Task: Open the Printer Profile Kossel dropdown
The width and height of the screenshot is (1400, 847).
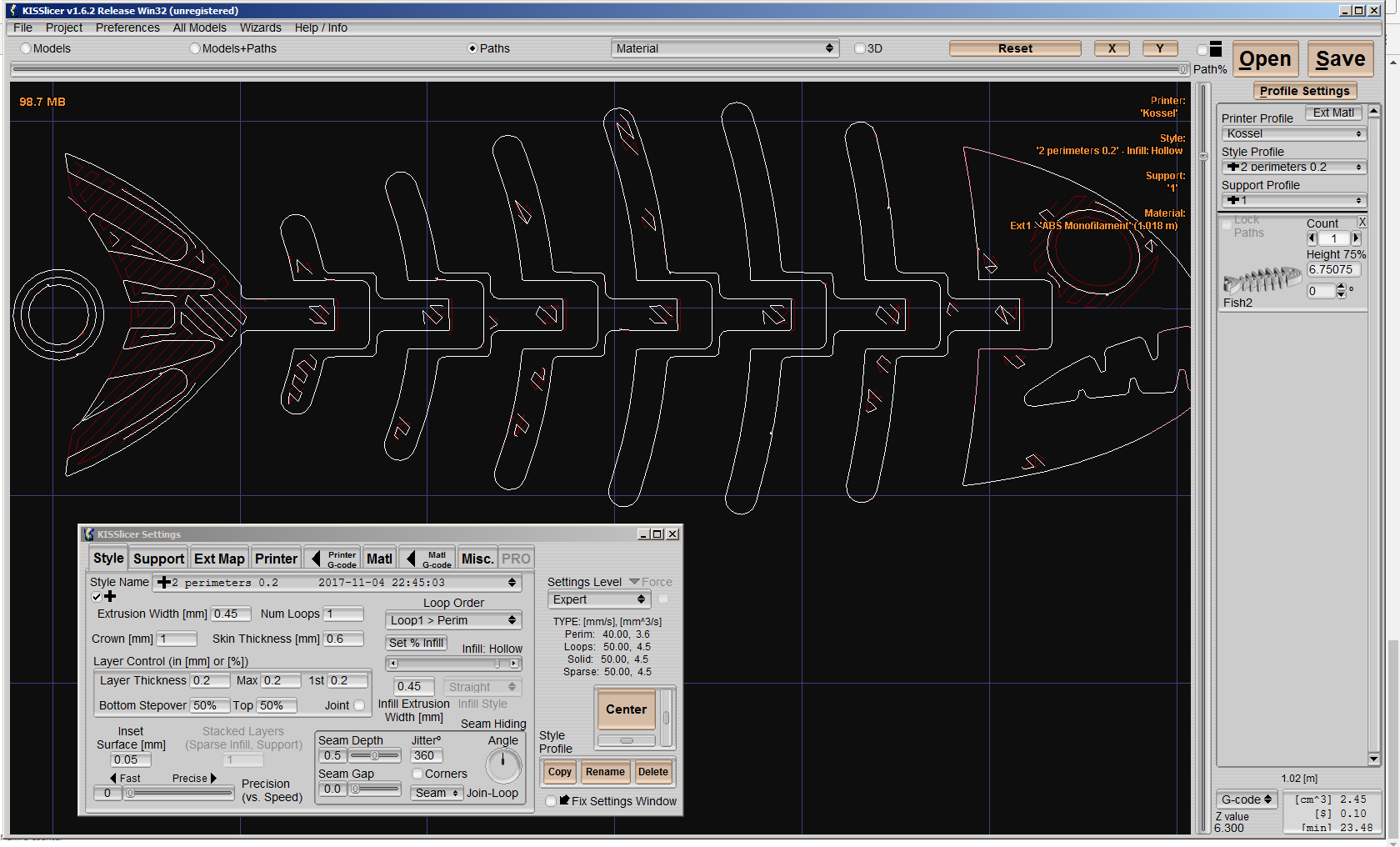Action: pyautogui.click(x=1293, y=134)
